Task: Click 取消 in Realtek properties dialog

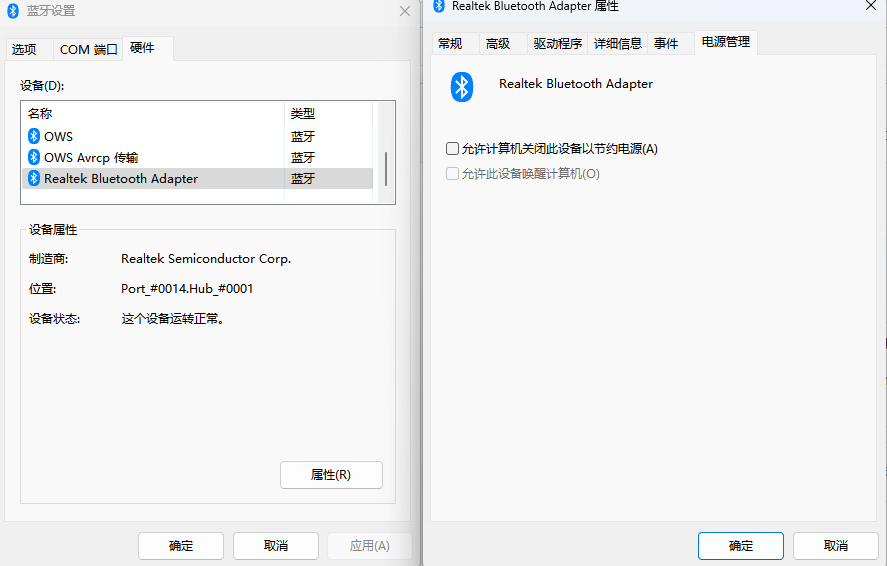Action: pos(835,546)
